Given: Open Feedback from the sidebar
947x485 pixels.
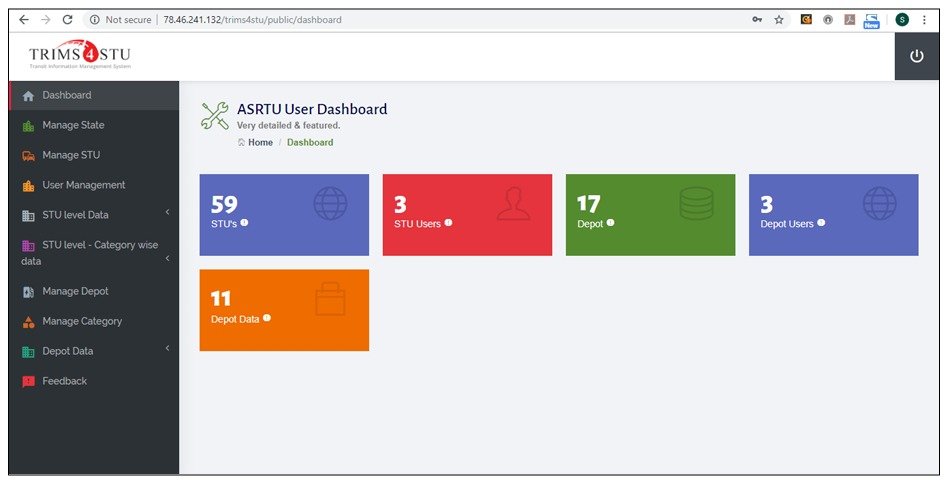Looking at the screenshot, I should pos(64,381).
